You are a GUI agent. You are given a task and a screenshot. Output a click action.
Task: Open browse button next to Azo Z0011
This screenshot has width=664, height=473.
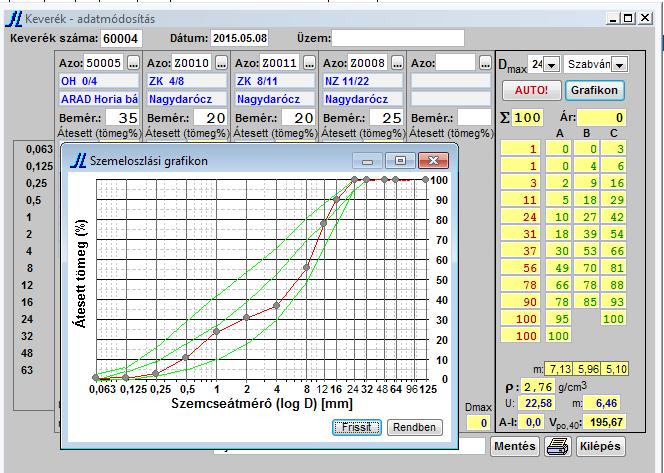310,63
